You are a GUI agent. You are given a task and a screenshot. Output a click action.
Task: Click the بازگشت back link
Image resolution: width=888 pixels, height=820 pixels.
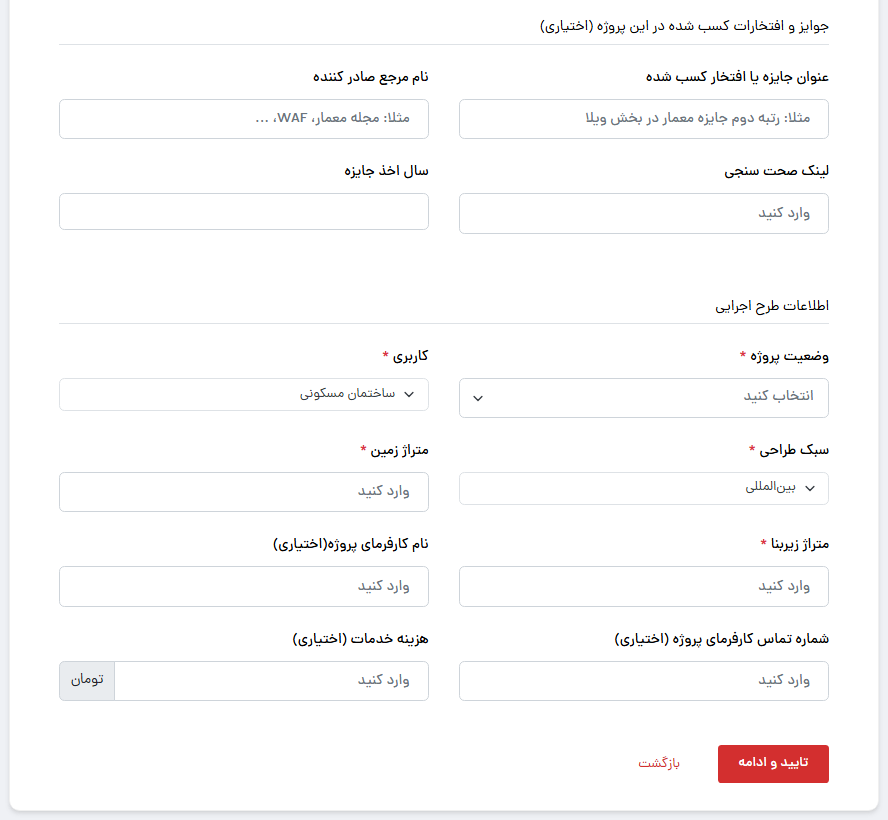pos(659,764)
